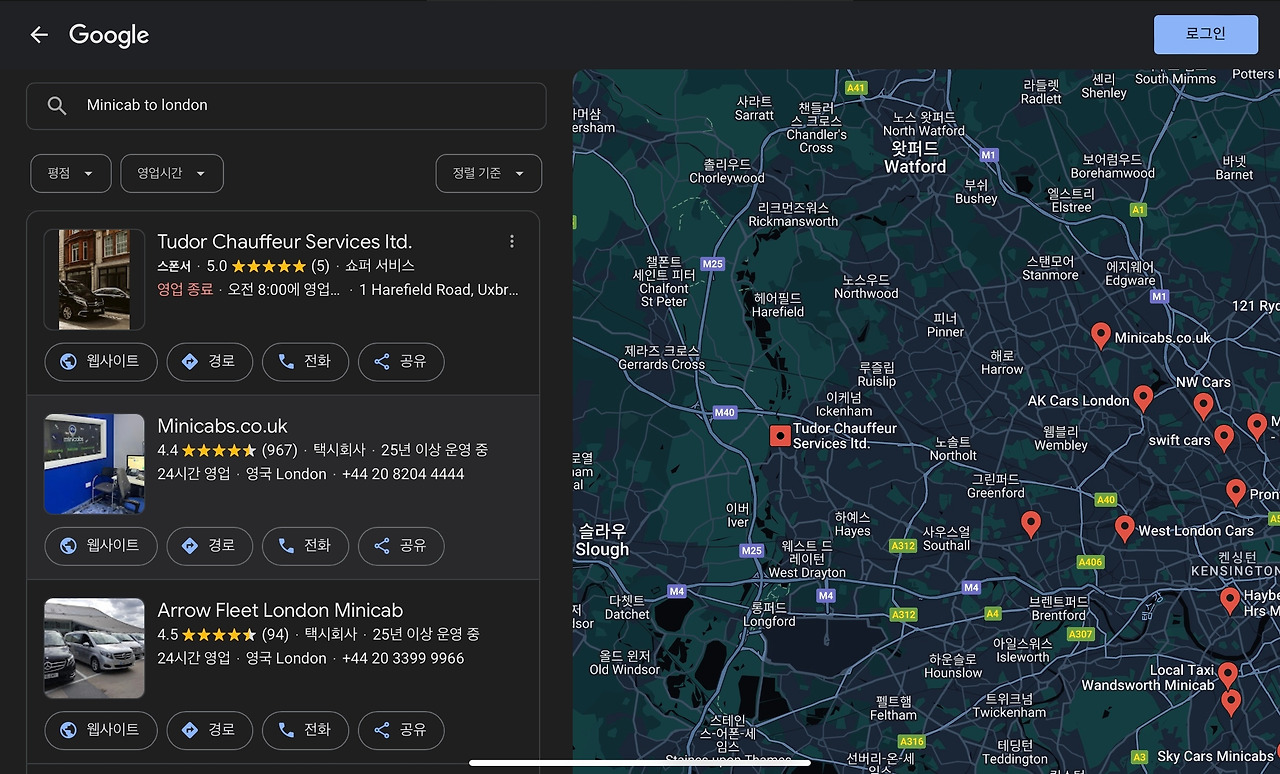Viewport: 1280px width, 774px height.
Task: Click the 스폰서 sponsored label
Action: (x=174, y=266)
